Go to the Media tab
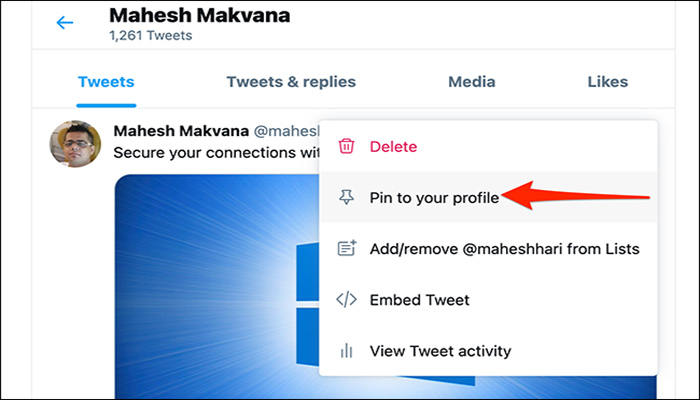The image size is (700, 400). [471, 82]
